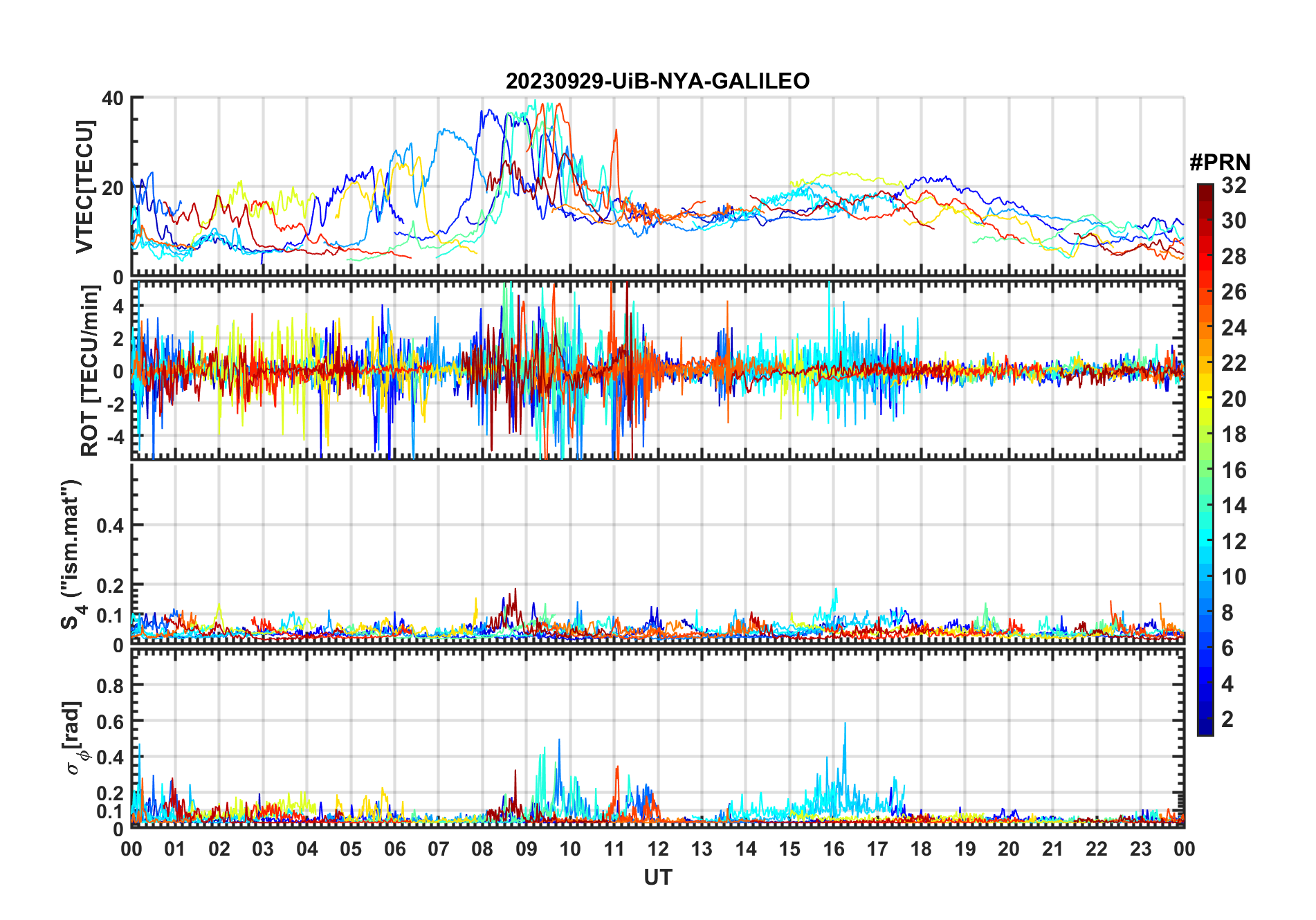Click the UT x-axis label
The height and width of the screenshot is (920, 1316).
click(x=657, y=877)
